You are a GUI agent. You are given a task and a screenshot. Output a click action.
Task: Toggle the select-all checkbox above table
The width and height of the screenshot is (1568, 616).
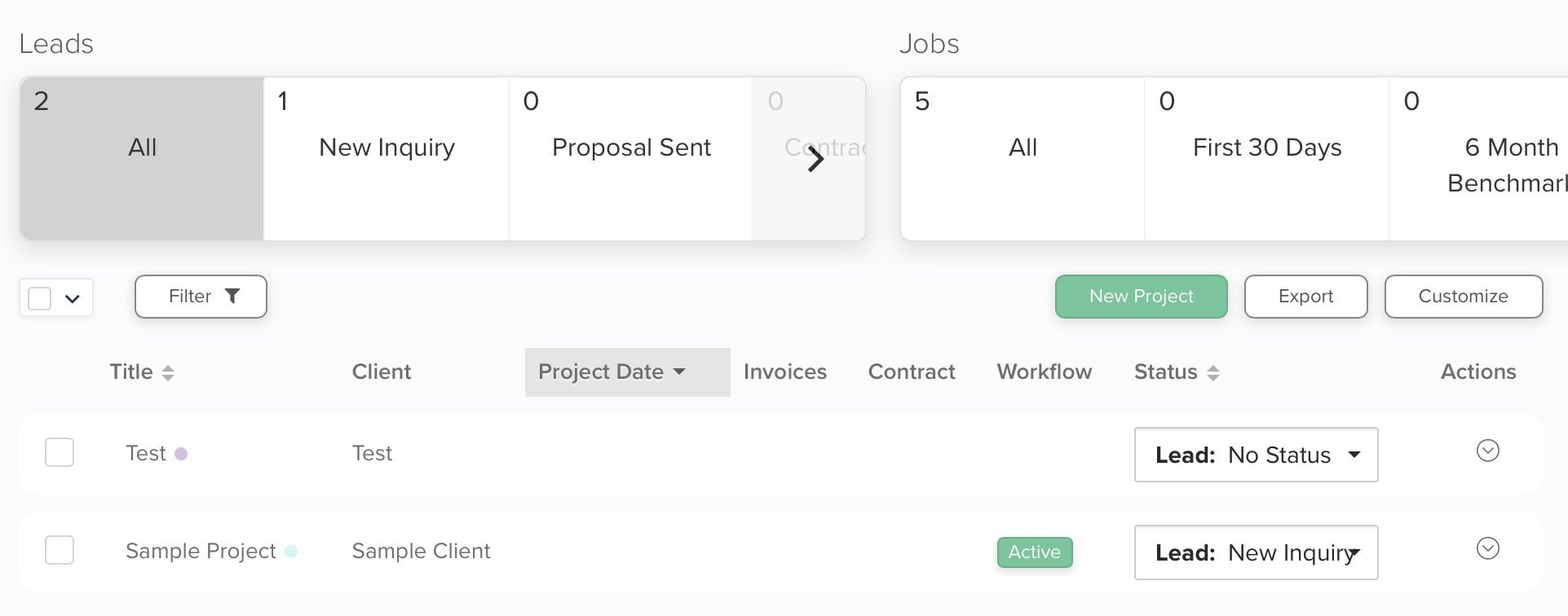click(40, 298)
